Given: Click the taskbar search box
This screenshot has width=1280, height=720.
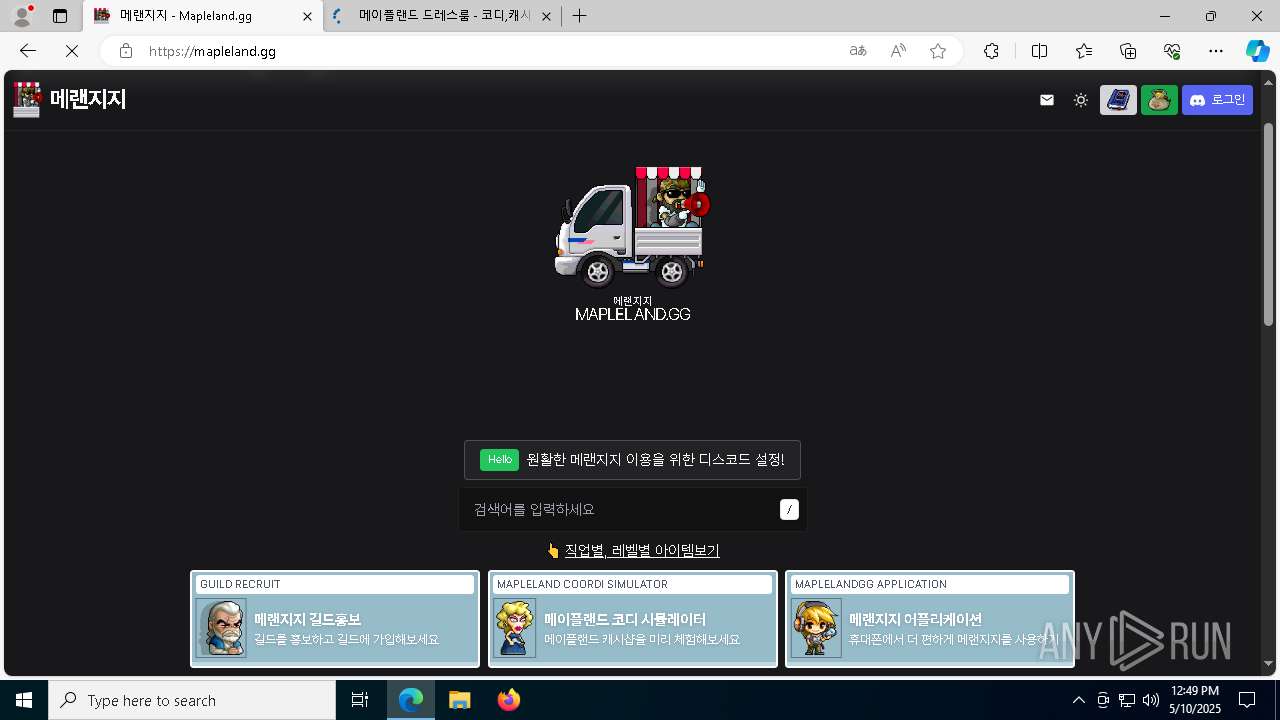Looking at the screenshot, I should point(192,700).
